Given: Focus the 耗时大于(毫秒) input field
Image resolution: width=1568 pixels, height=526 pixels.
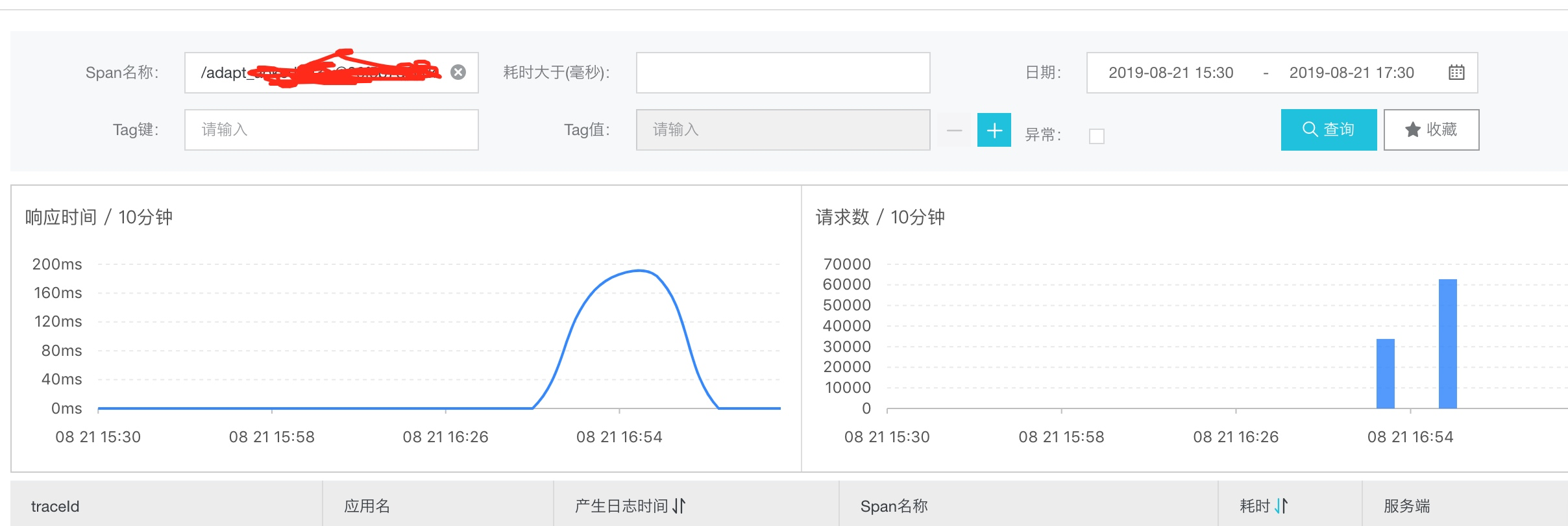Looking at the screenshot, I should (x=783, y=73).
